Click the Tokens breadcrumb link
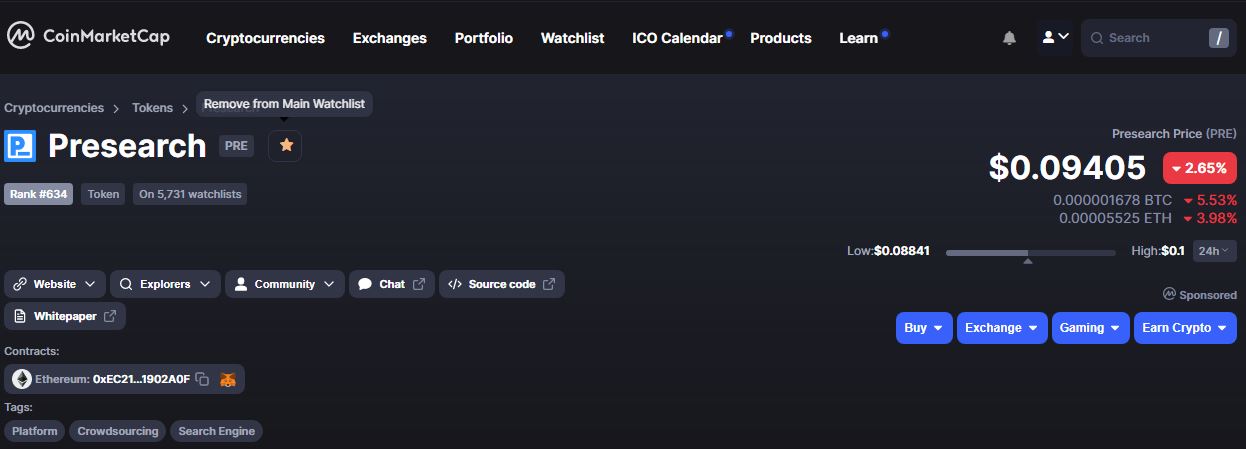Viewport: 1246px width, 449px height. 152,108
